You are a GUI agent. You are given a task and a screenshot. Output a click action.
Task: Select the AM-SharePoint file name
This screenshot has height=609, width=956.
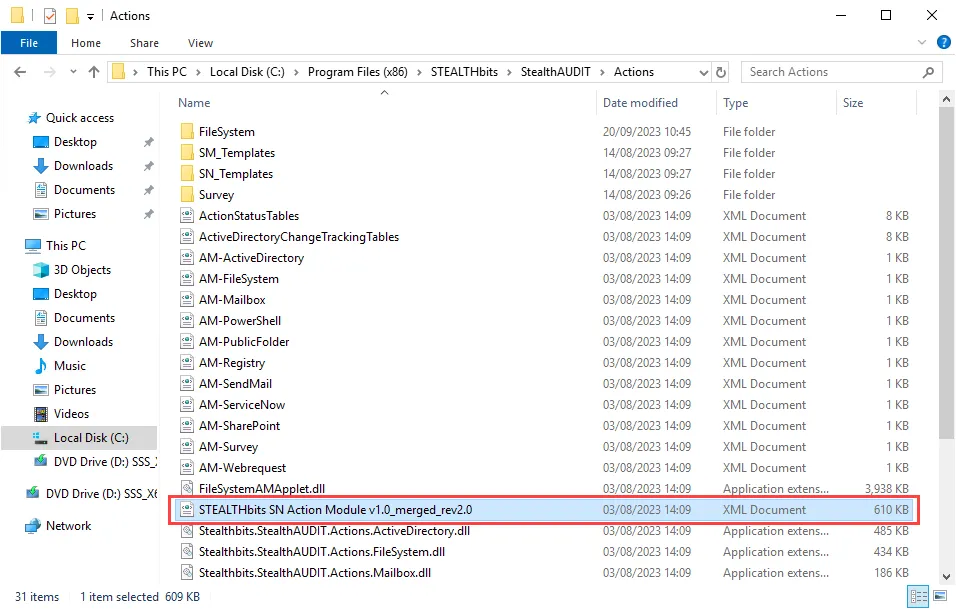click(239, 426)
